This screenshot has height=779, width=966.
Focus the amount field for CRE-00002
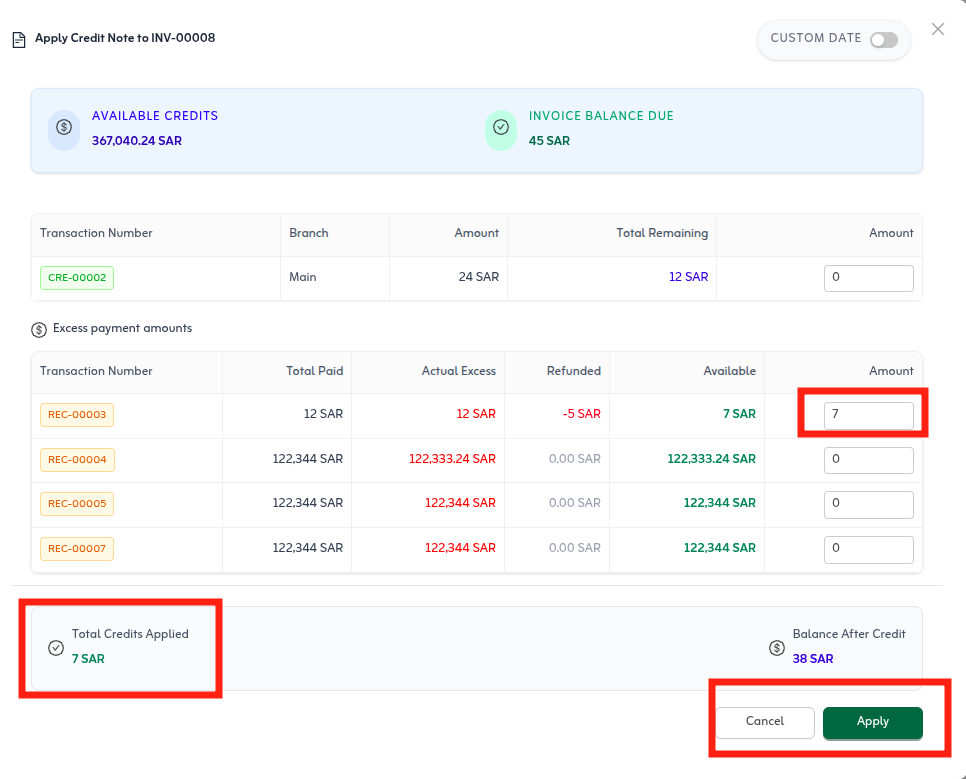tap(869, 278)
